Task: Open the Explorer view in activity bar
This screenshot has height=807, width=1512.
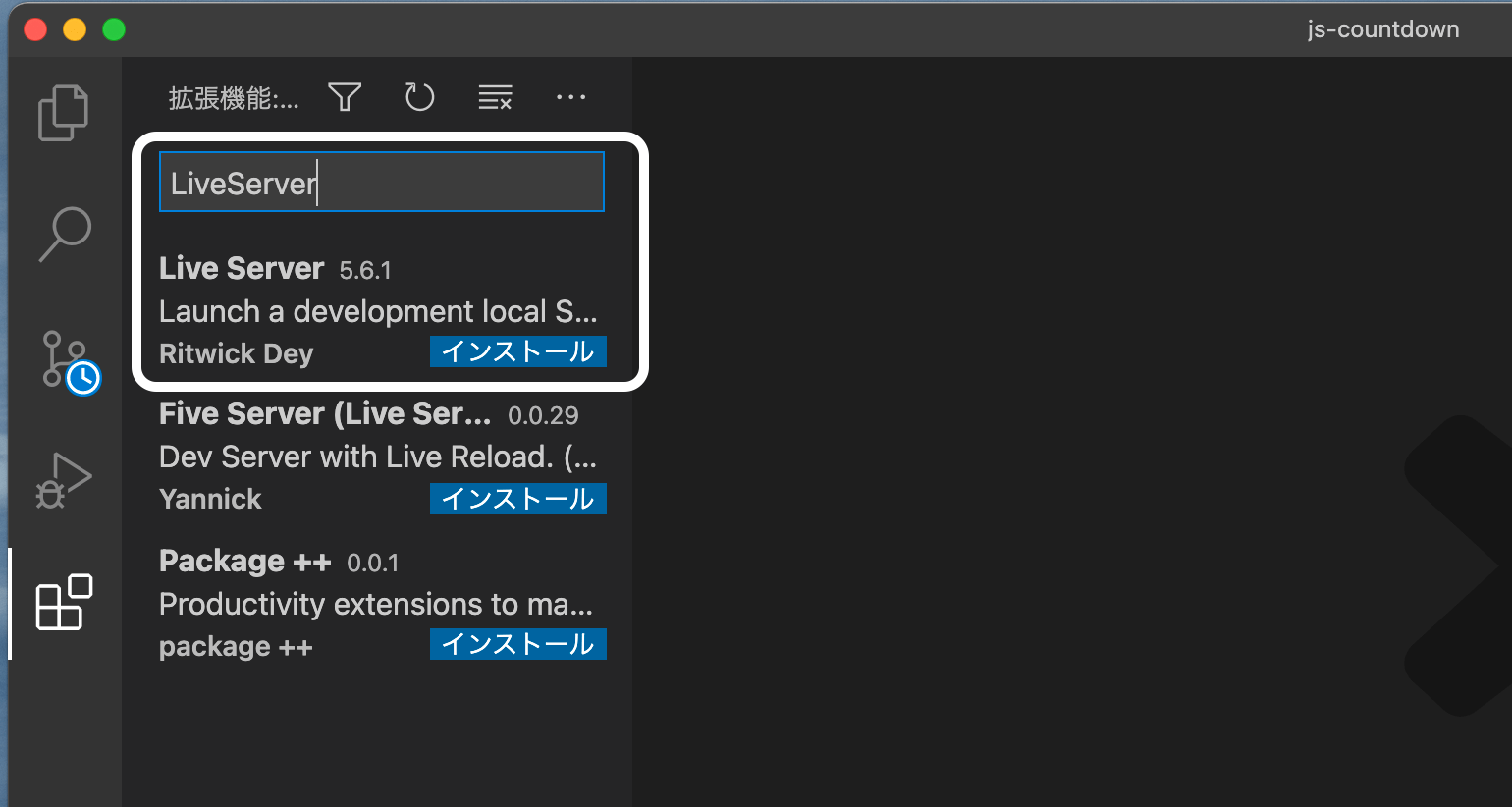Action: point(64,113)
